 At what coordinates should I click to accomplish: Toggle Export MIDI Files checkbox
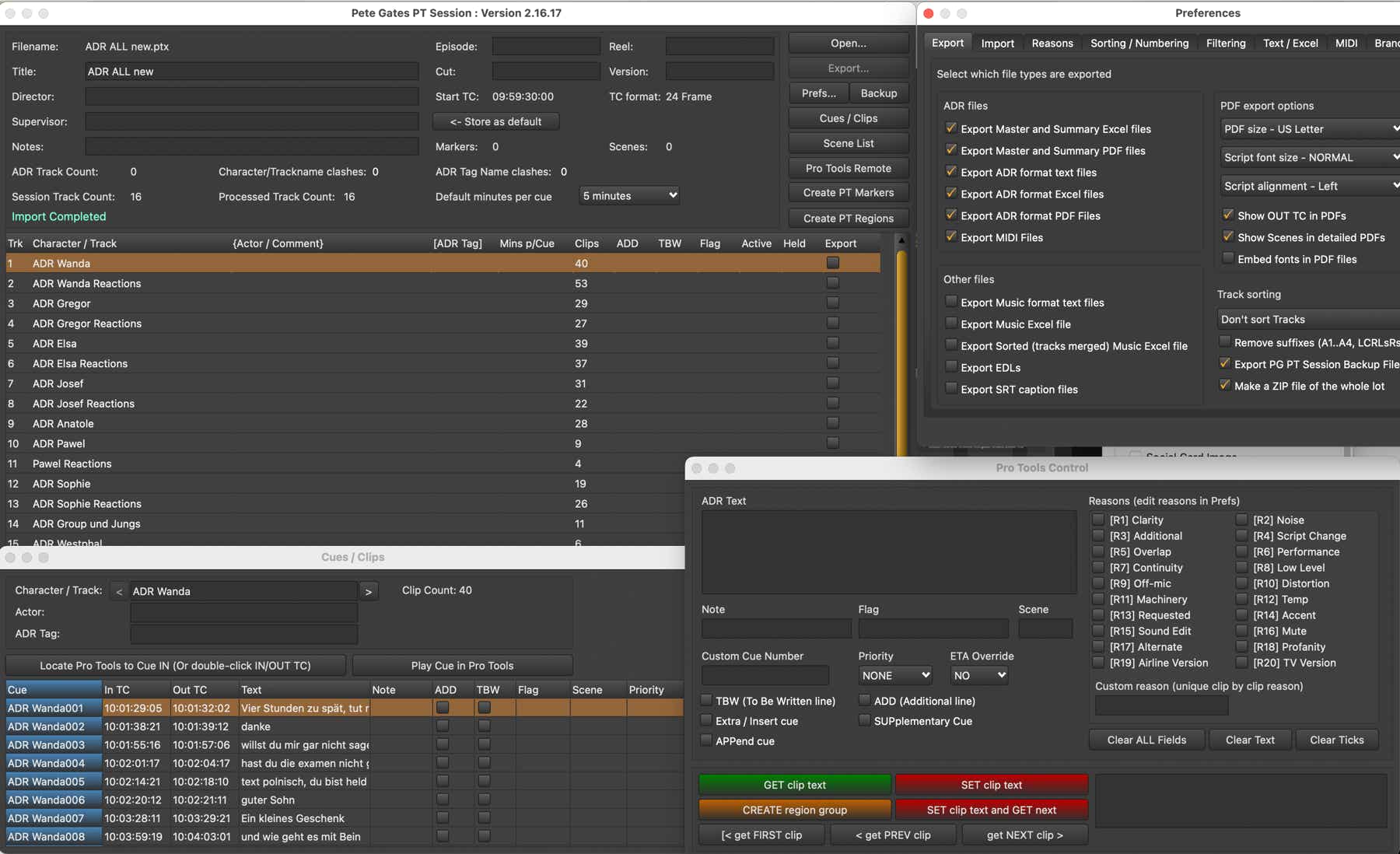[950, 237]
